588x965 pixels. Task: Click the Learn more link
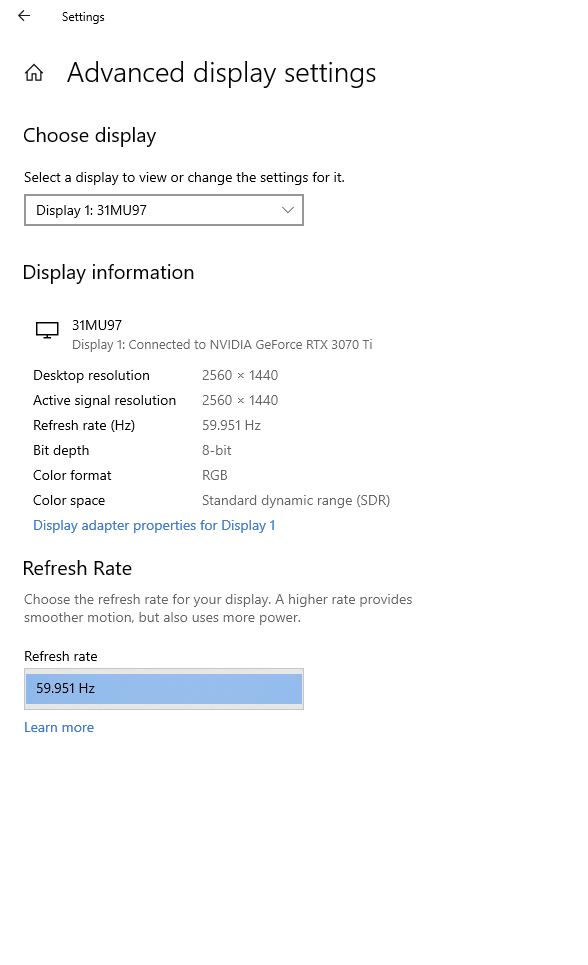pos(59,727)
